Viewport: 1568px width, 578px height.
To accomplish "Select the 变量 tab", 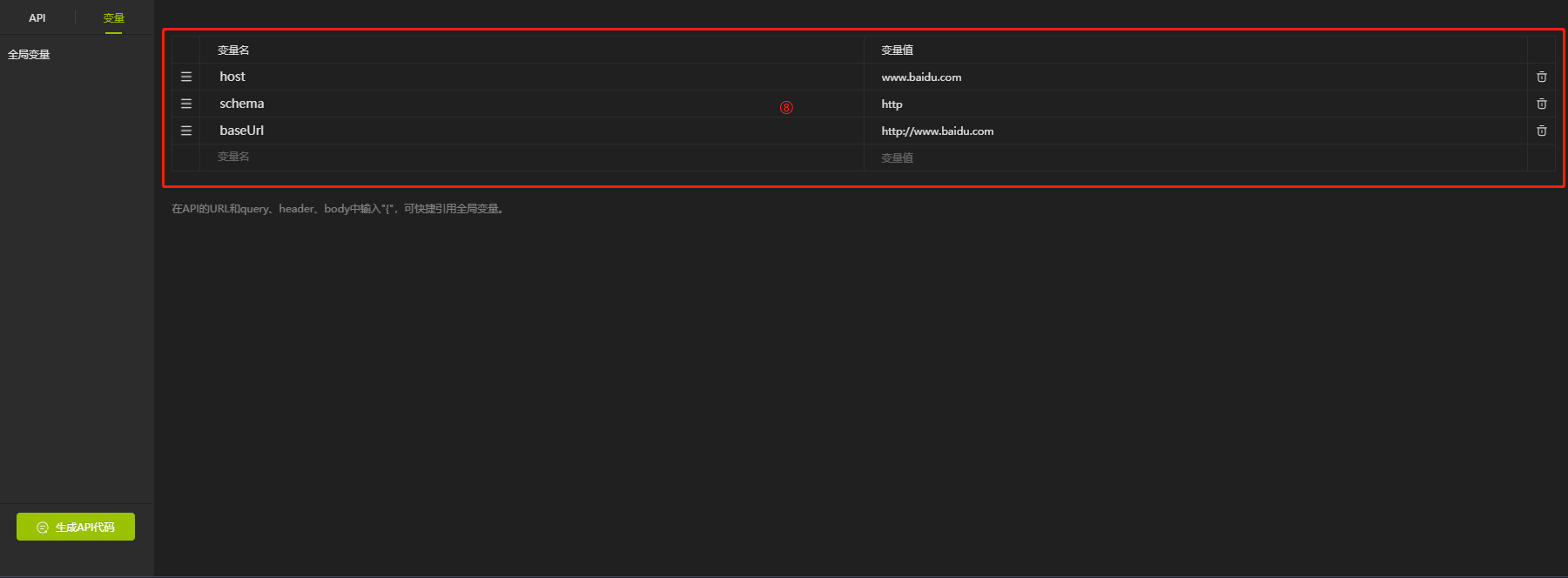I will [x=114, y=17].
